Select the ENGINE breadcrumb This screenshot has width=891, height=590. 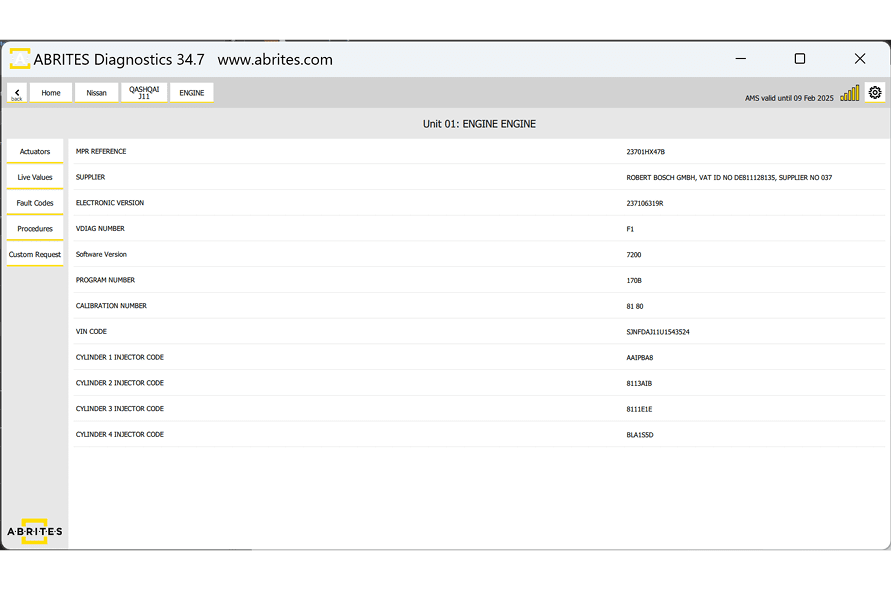191,93
